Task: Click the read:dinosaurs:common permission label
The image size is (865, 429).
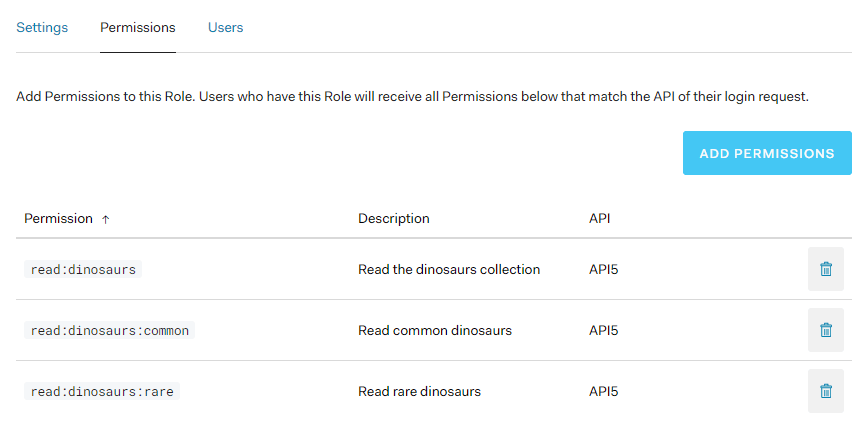Action: click(109, 330)
